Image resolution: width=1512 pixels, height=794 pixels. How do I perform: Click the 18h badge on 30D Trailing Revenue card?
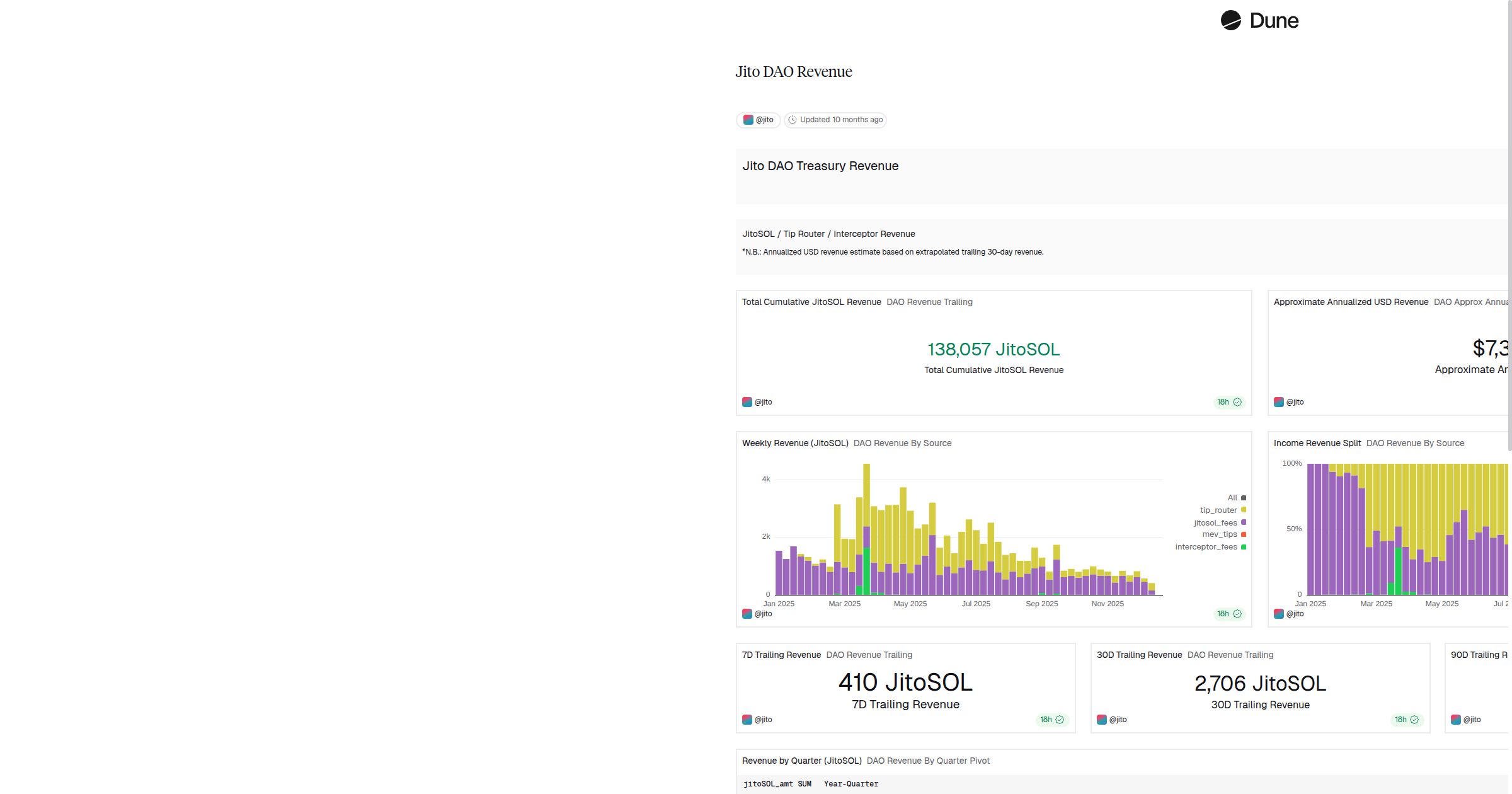1402,719
